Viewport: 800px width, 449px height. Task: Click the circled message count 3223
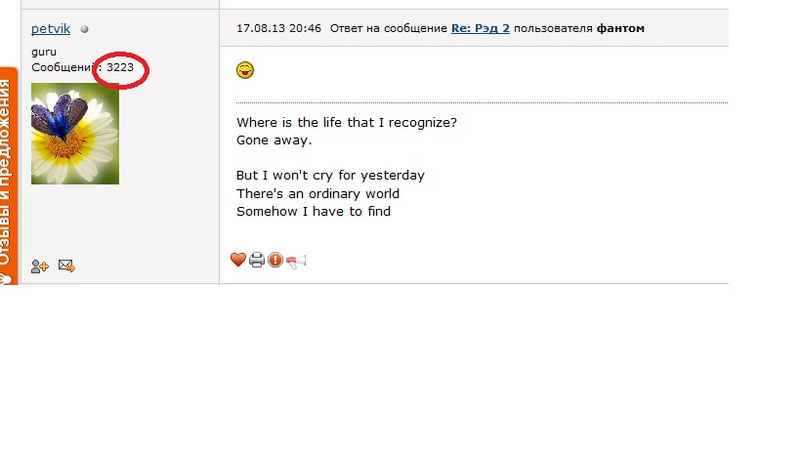coord(120,67)
